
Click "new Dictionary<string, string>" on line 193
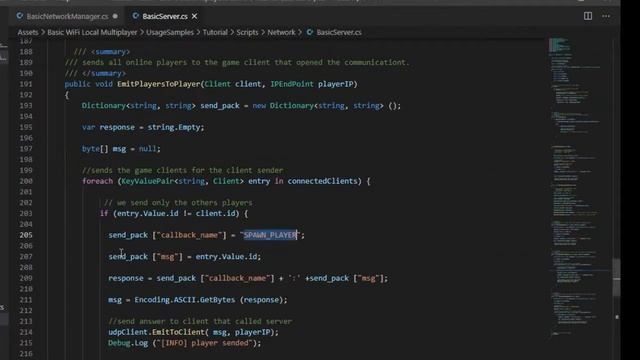(318, 106)
